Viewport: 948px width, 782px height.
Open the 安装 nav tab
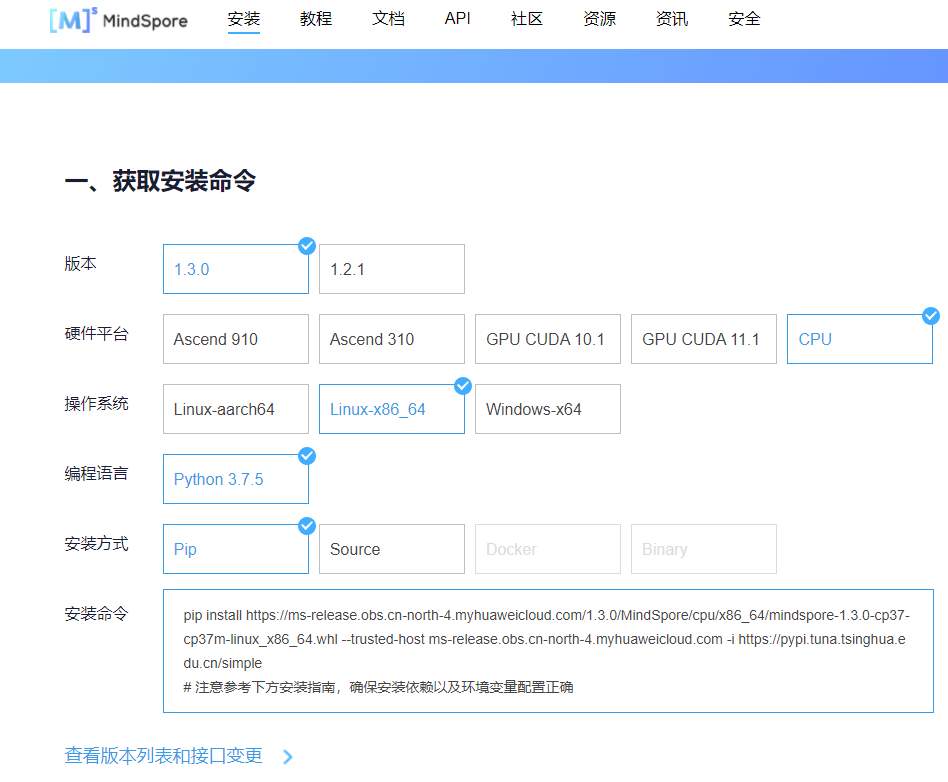[x=244, y=19]
